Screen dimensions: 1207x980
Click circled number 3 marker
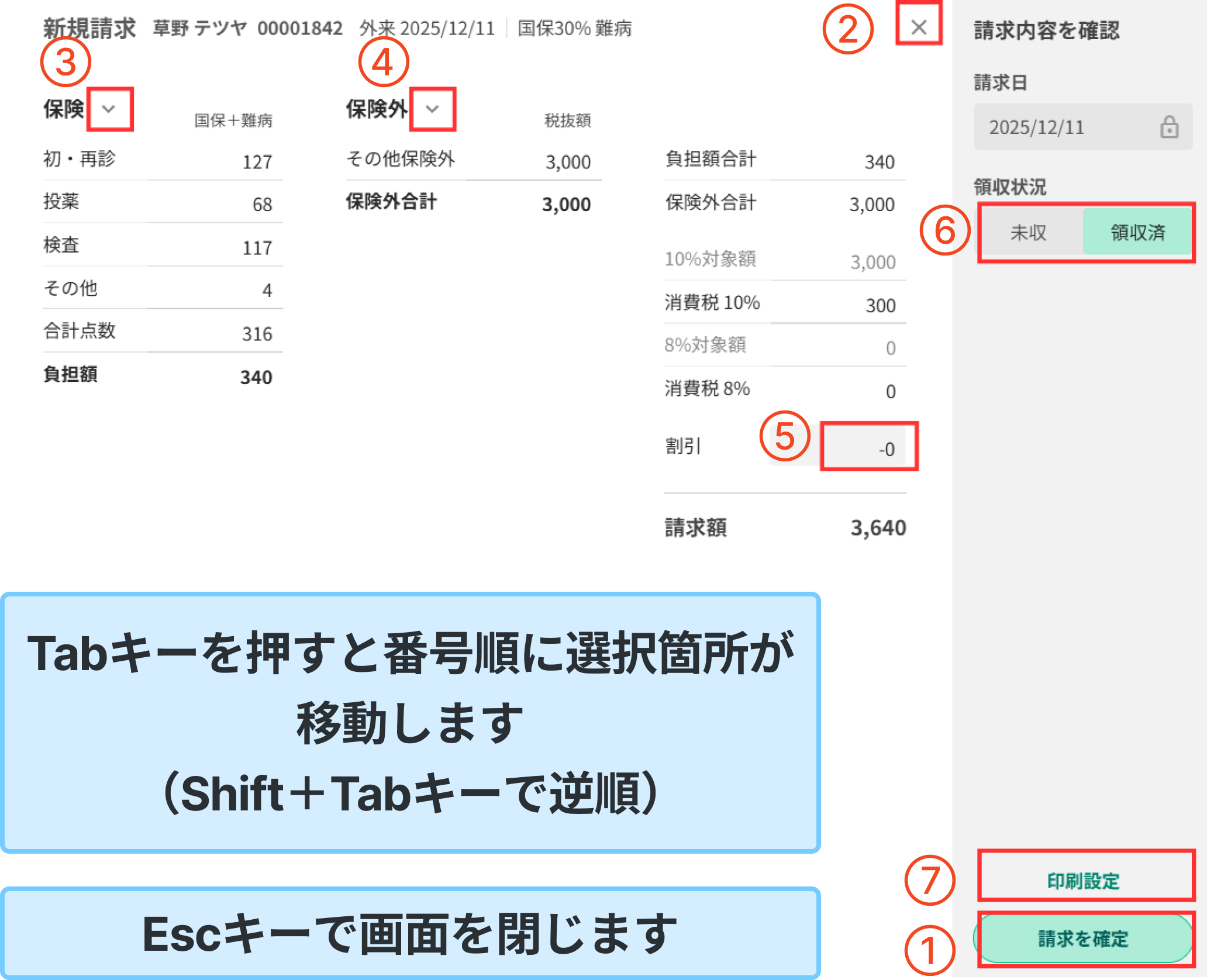tap(65, 62)
